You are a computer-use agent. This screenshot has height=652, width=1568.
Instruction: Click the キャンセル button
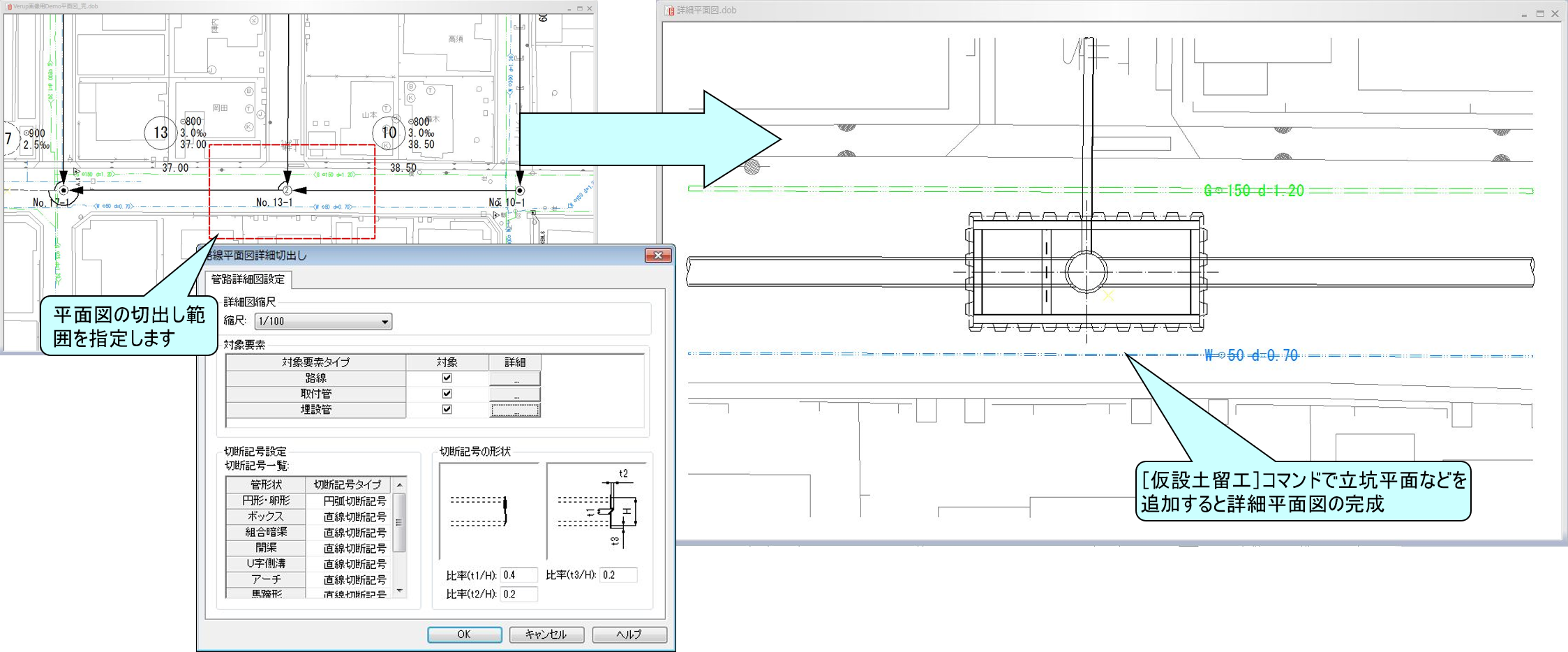(546, 634)
